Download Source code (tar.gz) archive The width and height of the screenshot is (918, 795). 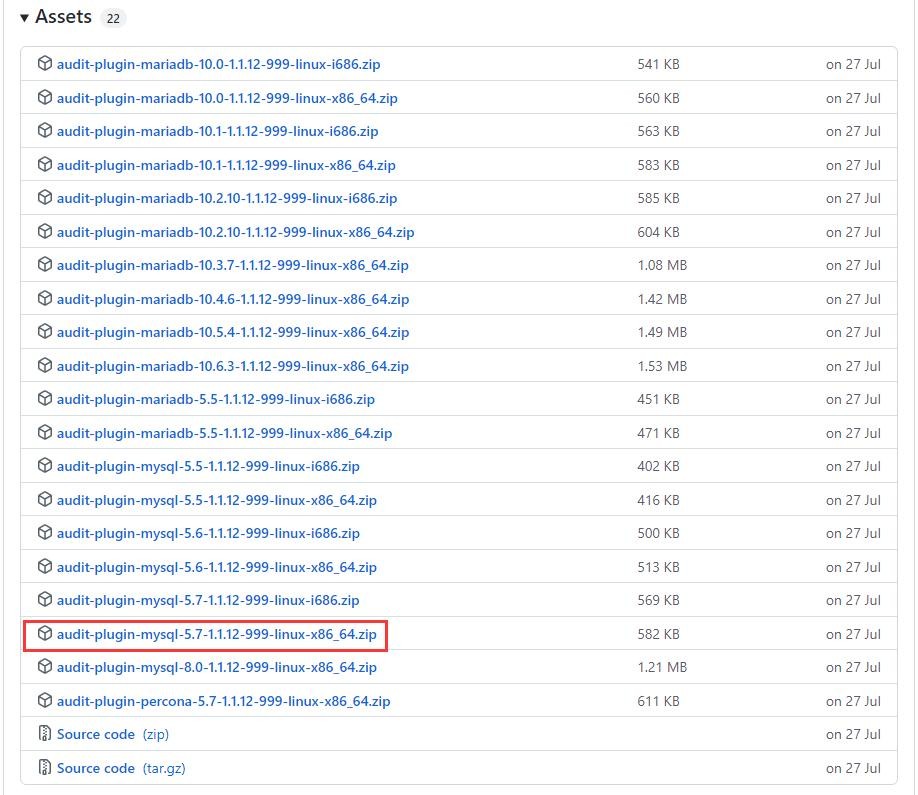pyautogui.click(x=121, y=769)
